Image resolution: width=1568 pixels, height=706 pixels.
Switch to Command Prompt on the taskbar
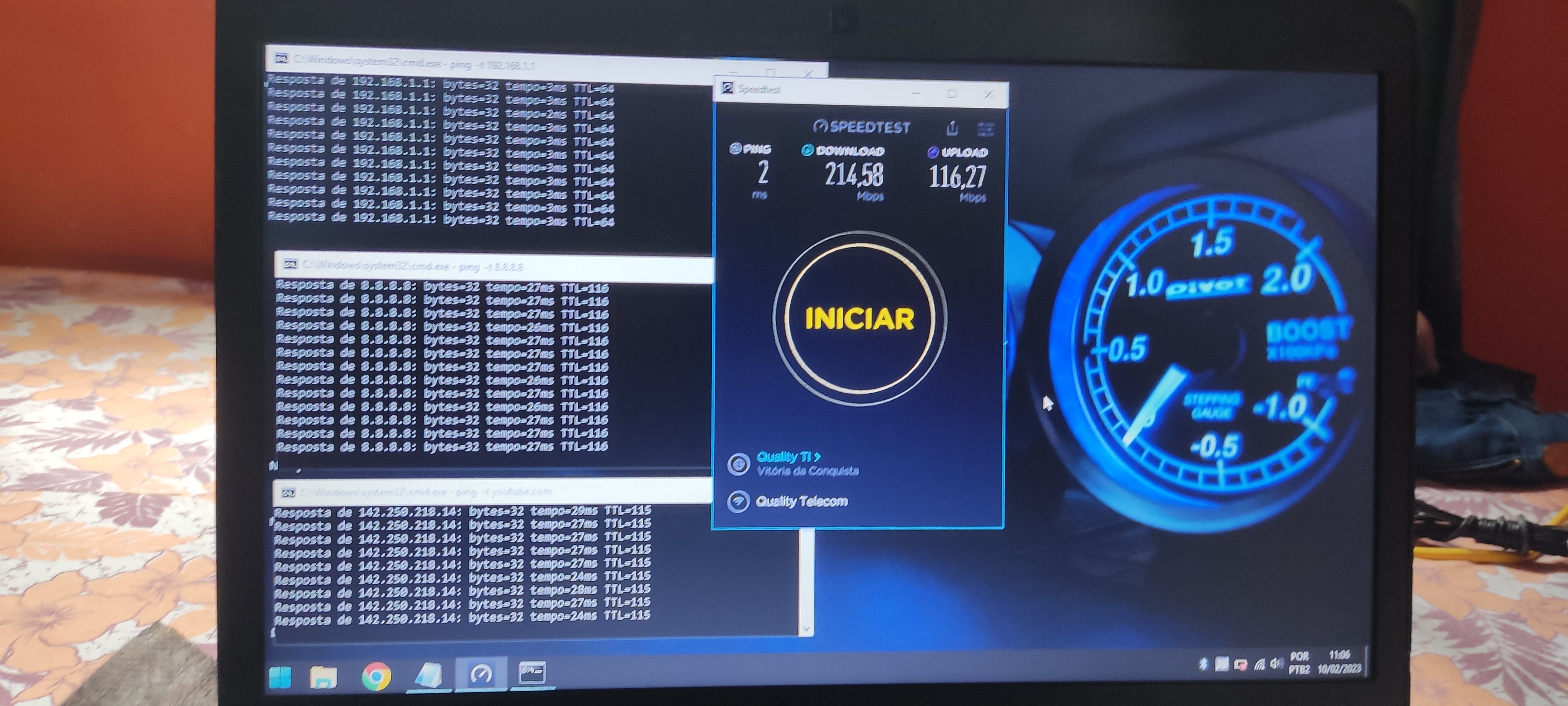[532, 673]
